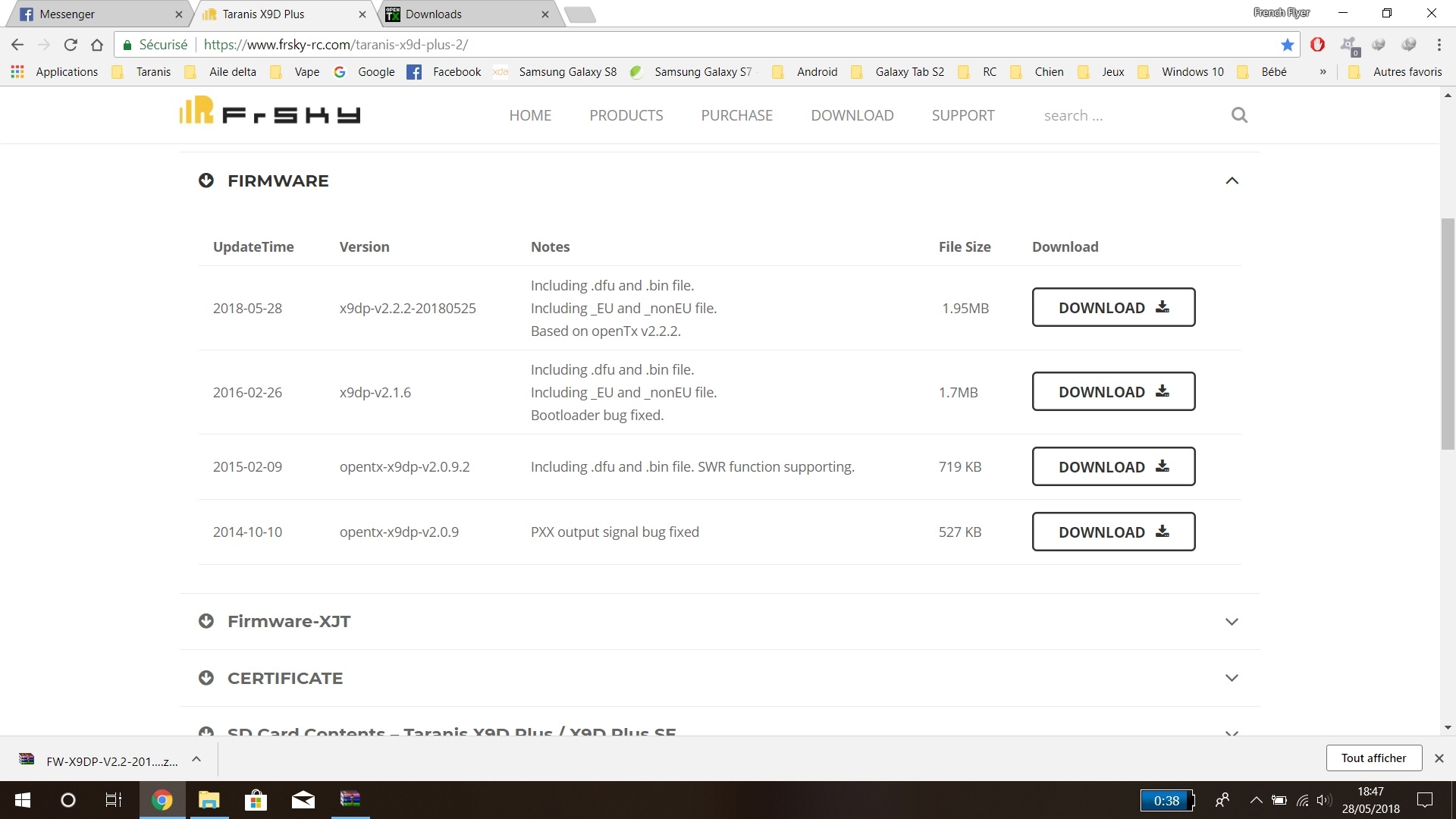Viewport: 1456px width, 819px height.
Task: Download firmware opentx-x9dp-v2.0.9
Action: pos(1113,532)
